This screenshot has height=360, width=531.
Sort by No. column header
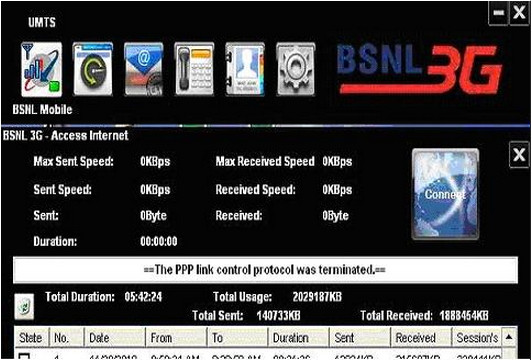click(x=66, y=338)
